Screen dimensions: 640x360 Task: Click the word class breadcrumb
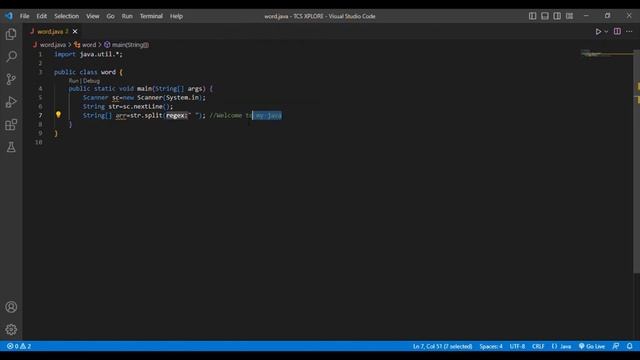pyautogui.click(x=89, y=45)
